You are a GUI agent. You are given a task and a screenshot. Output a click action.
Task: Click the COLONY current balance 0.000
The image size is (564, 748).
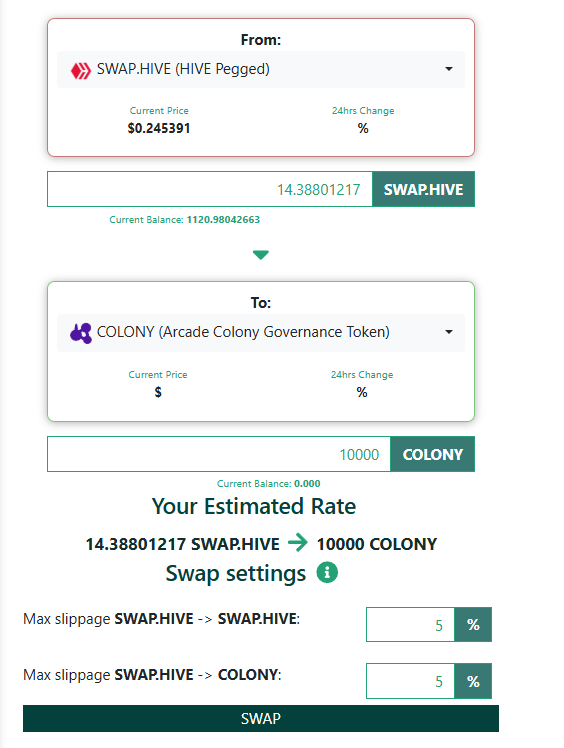click(307, 483)
